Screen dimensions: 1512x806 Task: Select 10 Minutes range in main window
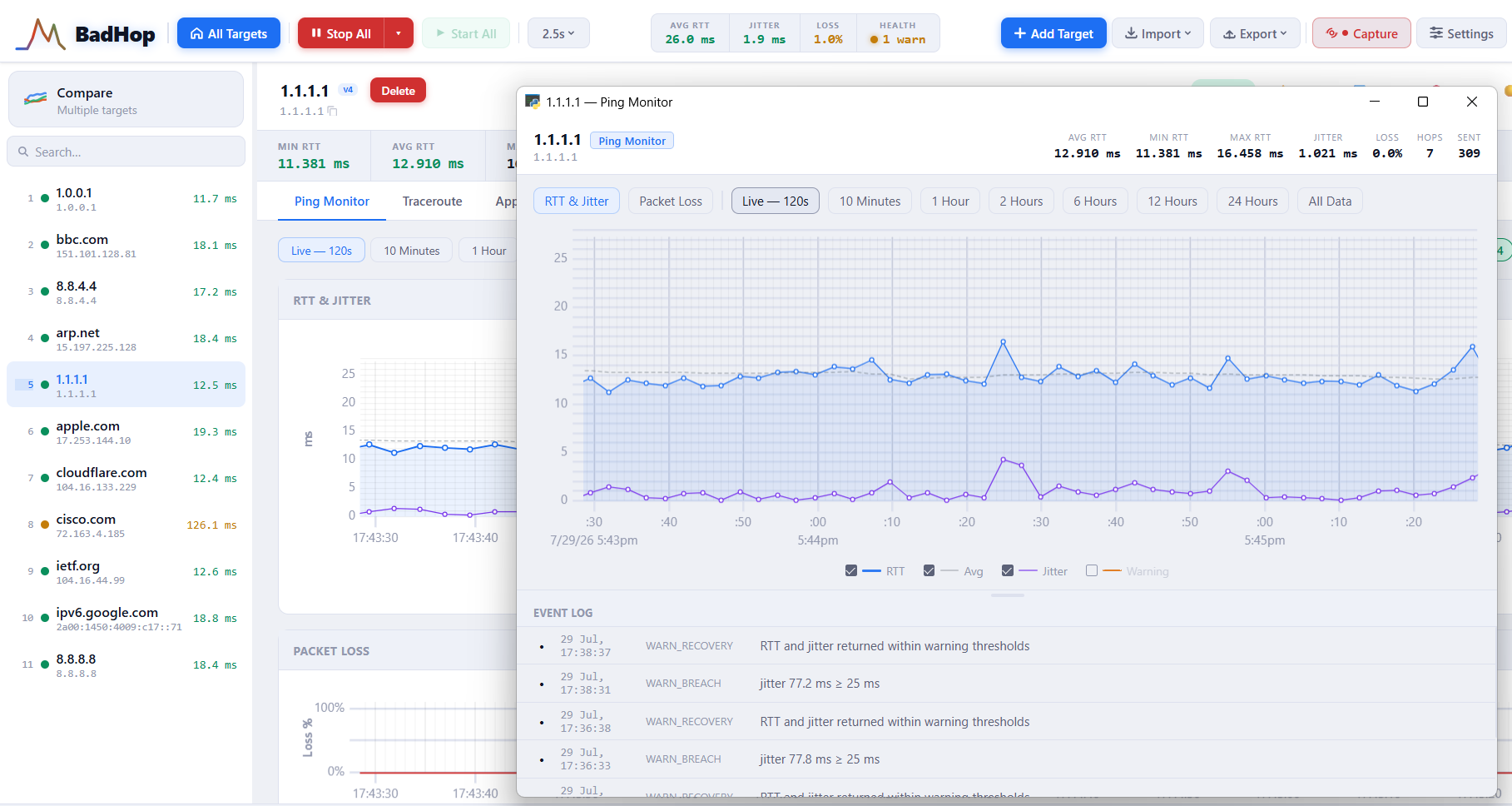pos(411,251)
